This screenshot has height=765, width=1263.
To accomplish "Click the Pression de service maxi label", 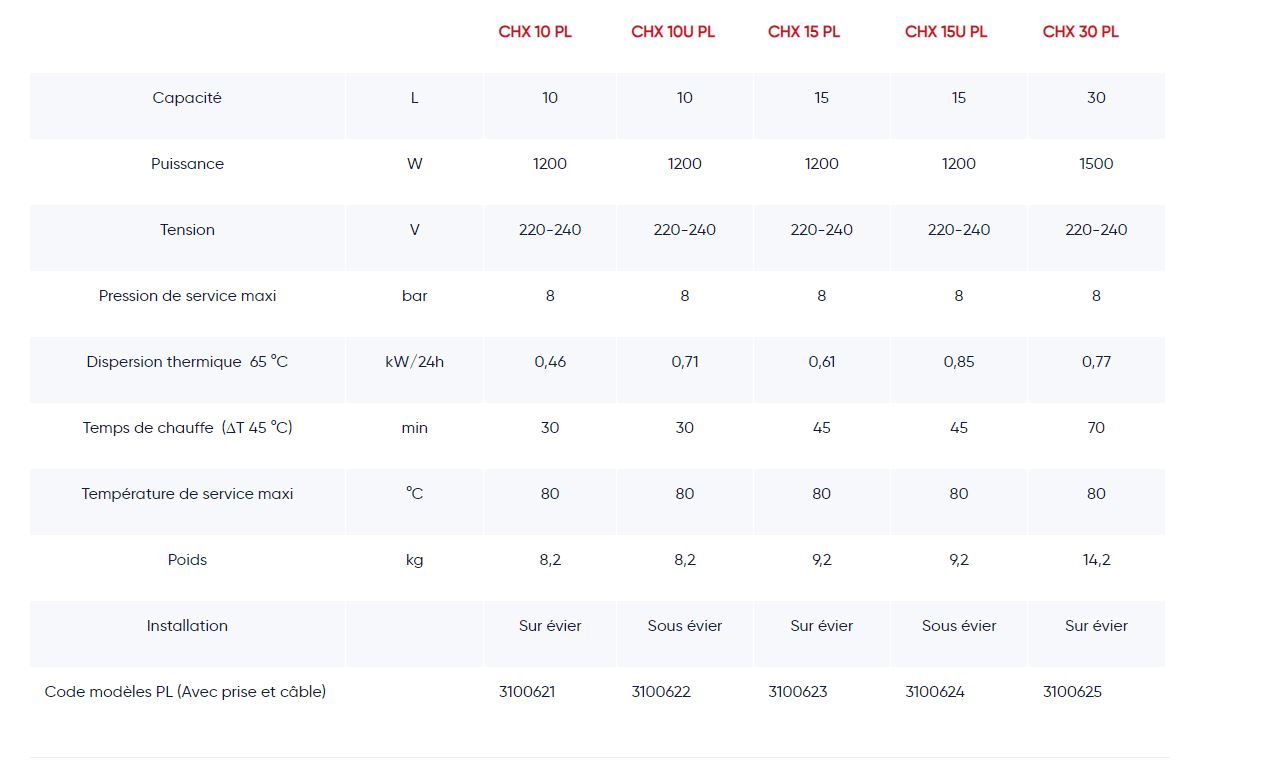I will coord(187,296).
